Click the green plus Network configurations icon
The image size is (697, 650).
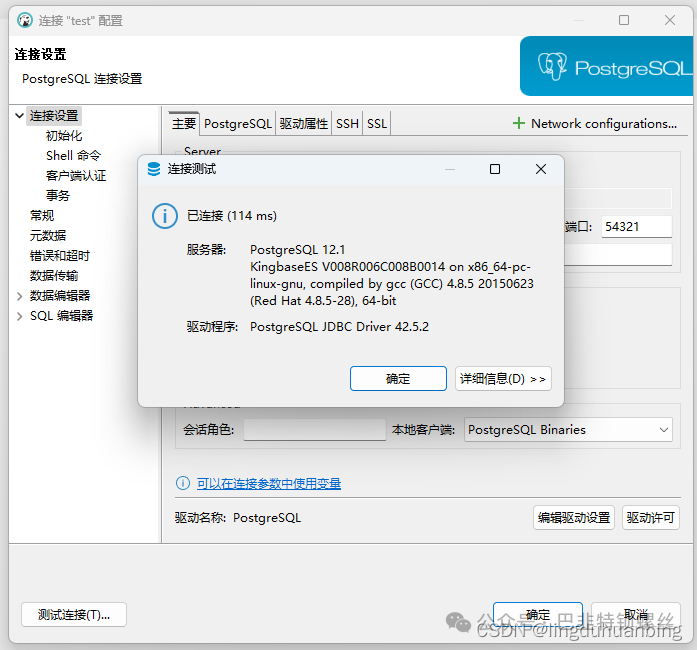coord(518,123)
